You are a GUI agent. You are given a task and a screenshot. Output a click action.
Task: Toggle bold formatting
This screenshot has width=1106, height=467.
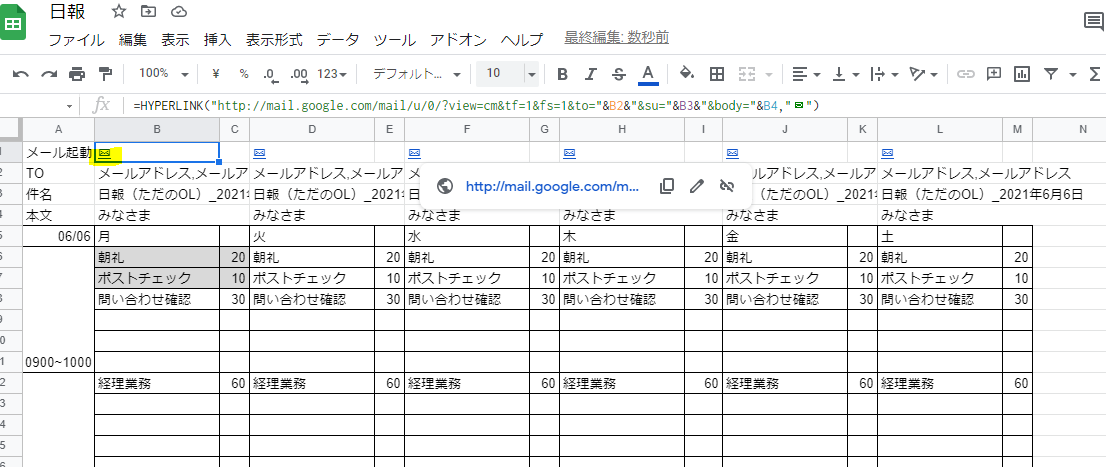(x=562, y=73)
